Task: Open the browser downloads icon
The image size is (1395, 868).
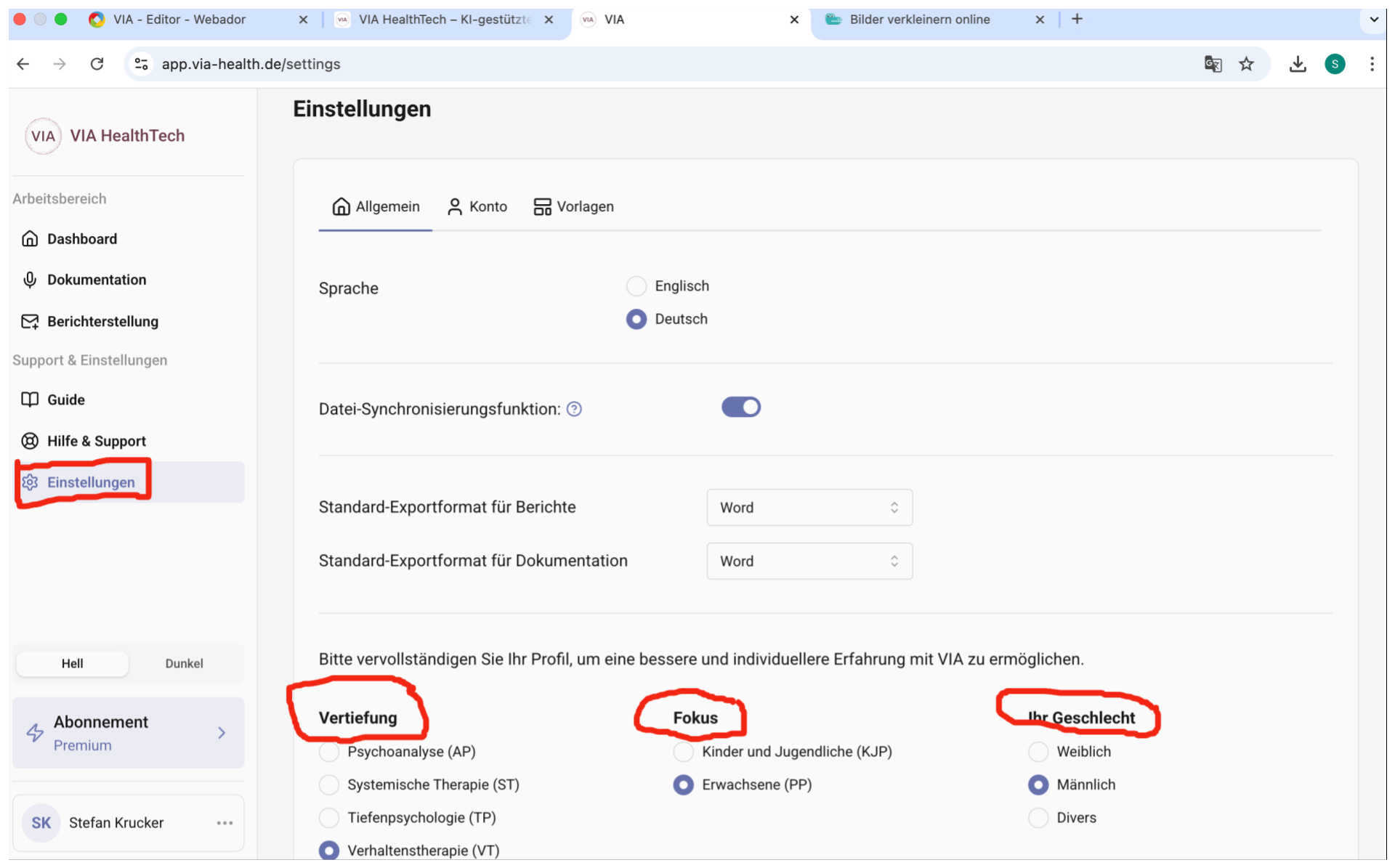Action: [x=1298, y=64]
